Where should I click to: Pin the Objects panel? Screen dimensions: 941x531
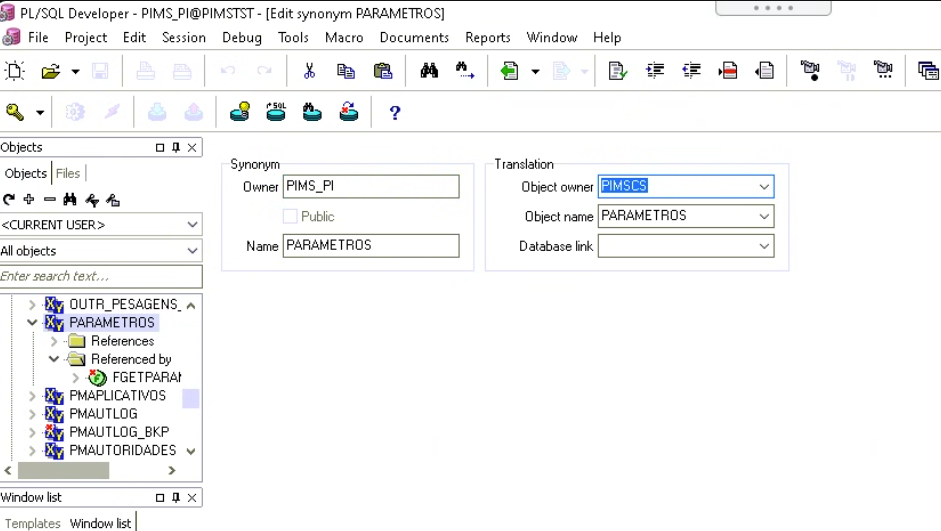[176, 147]
